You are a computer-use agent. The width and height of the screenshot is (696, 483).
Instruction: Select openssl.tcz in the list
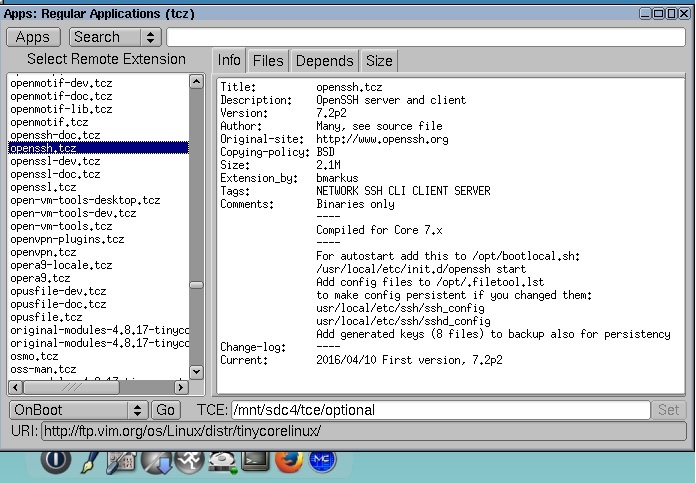[99, 187]
